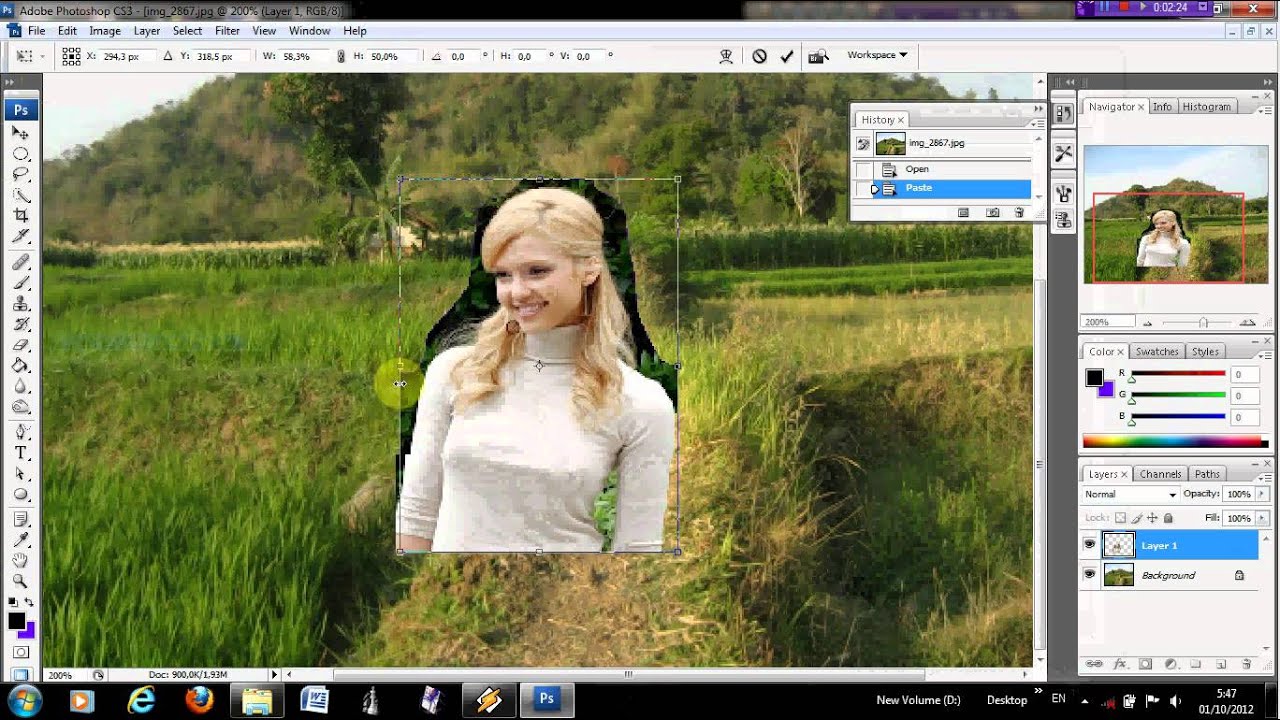The height and width of the screenshot is (720, 1280).
Task: Select the Blur tool
Action: point(21,387)
